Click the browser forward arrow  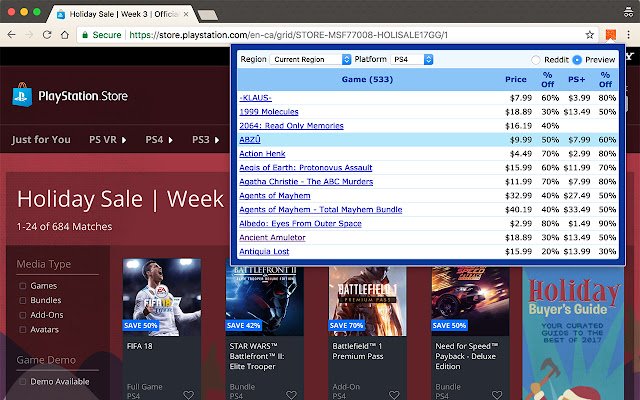(x=29, y=35)
